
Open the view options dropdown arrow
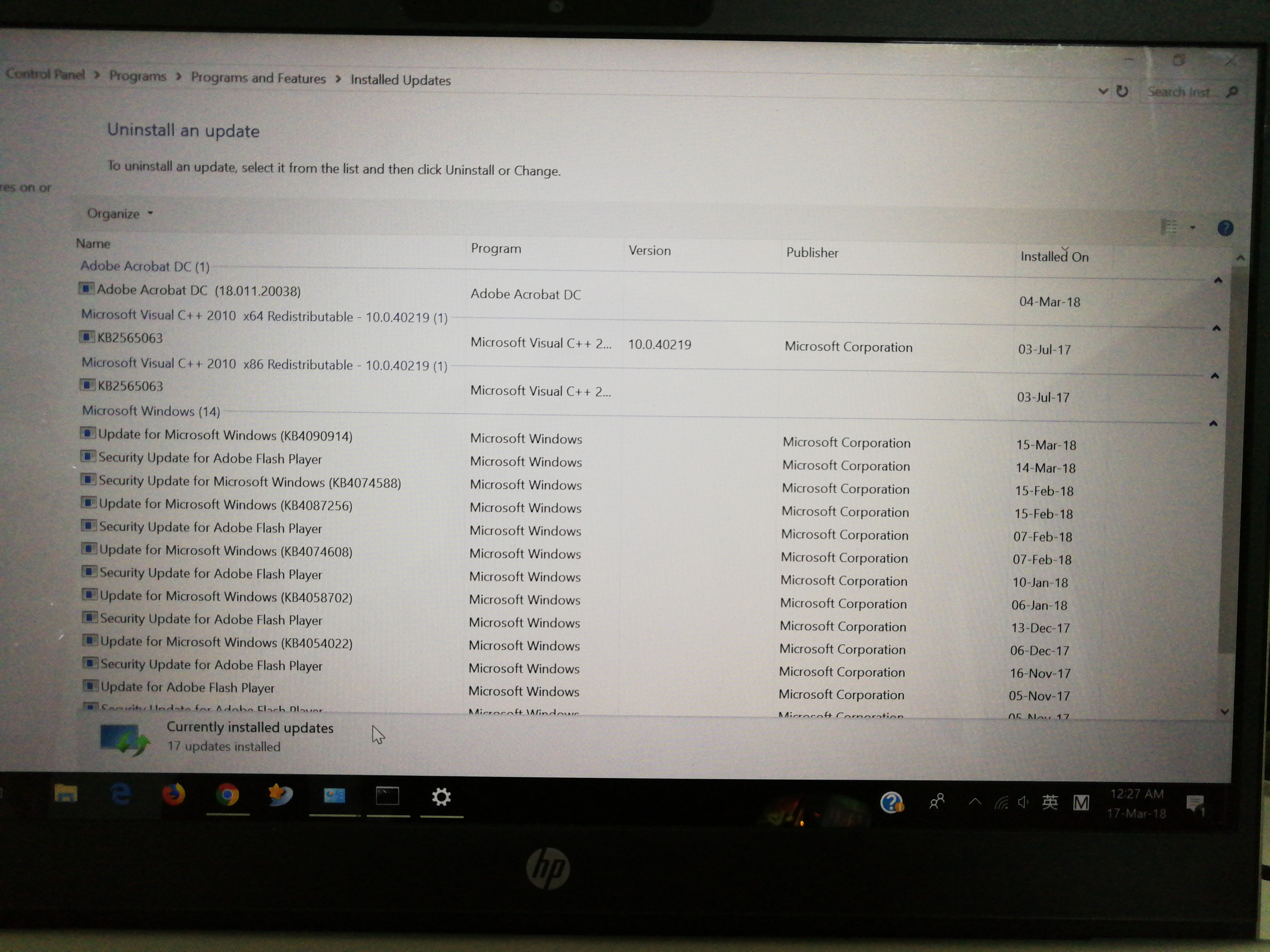1193,227
